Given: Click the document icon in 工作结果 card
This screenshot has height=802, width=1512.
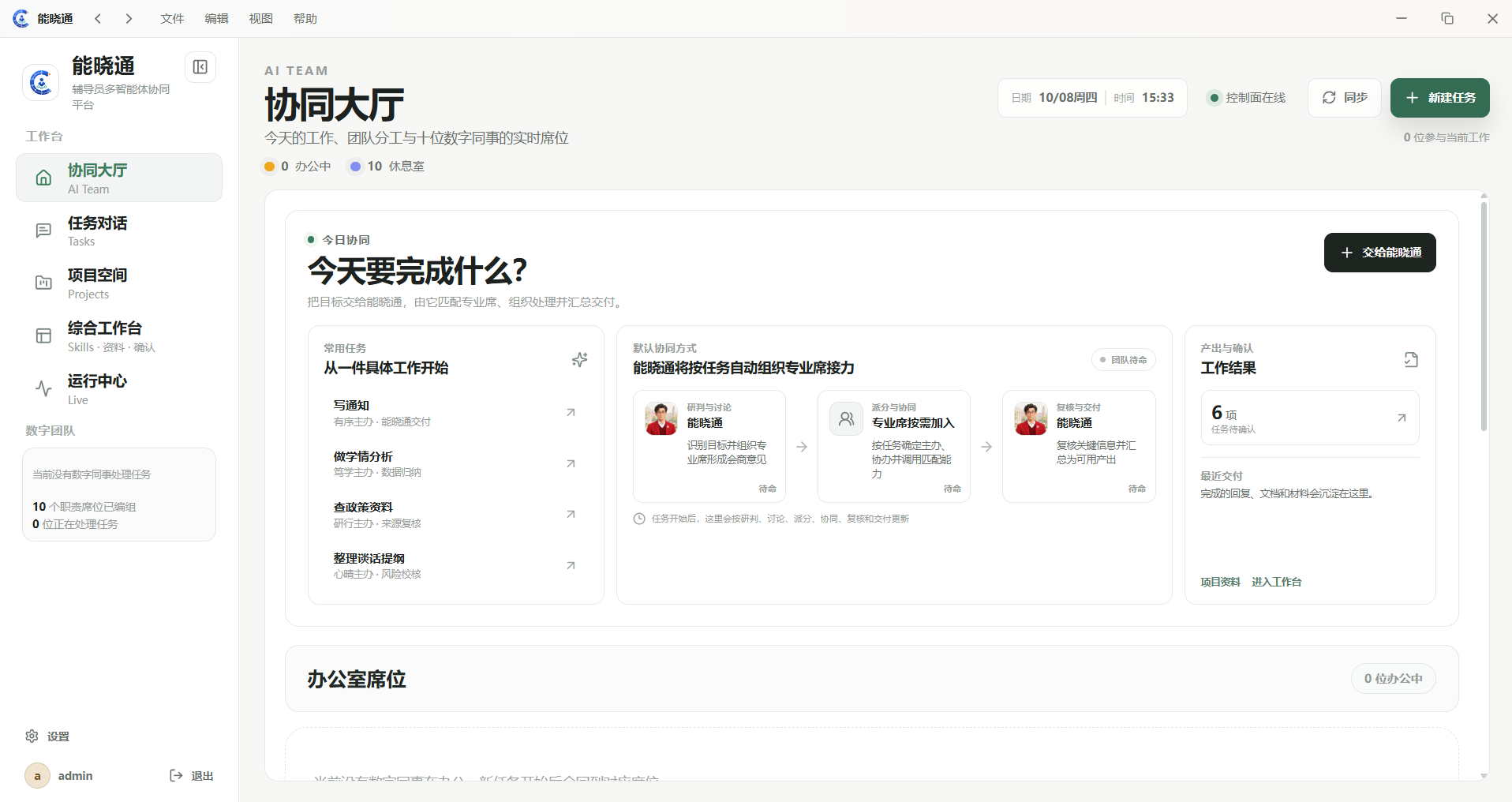Looking at the screenshot, I should pyautogui.click(x=1411, y=360).
